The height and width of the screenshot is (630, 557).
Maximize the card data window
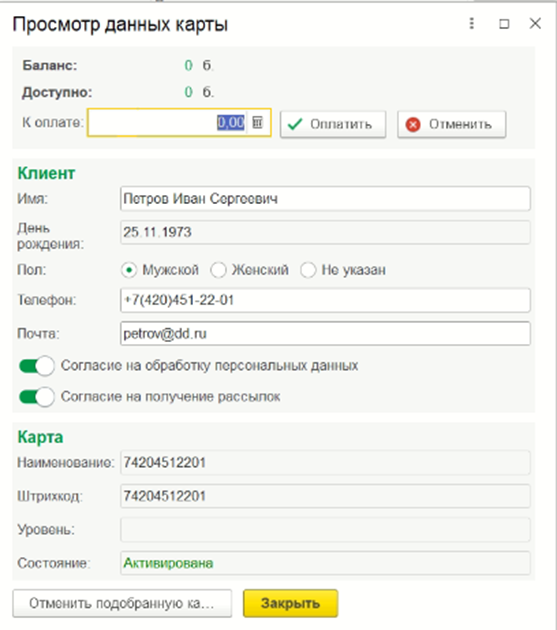[504, 24]
